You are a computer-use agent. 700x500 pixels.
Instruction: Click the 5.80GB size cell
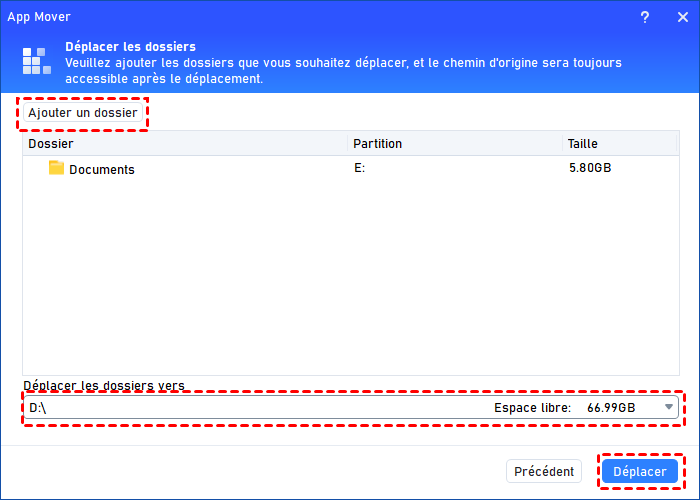click(x=590, y=168)
